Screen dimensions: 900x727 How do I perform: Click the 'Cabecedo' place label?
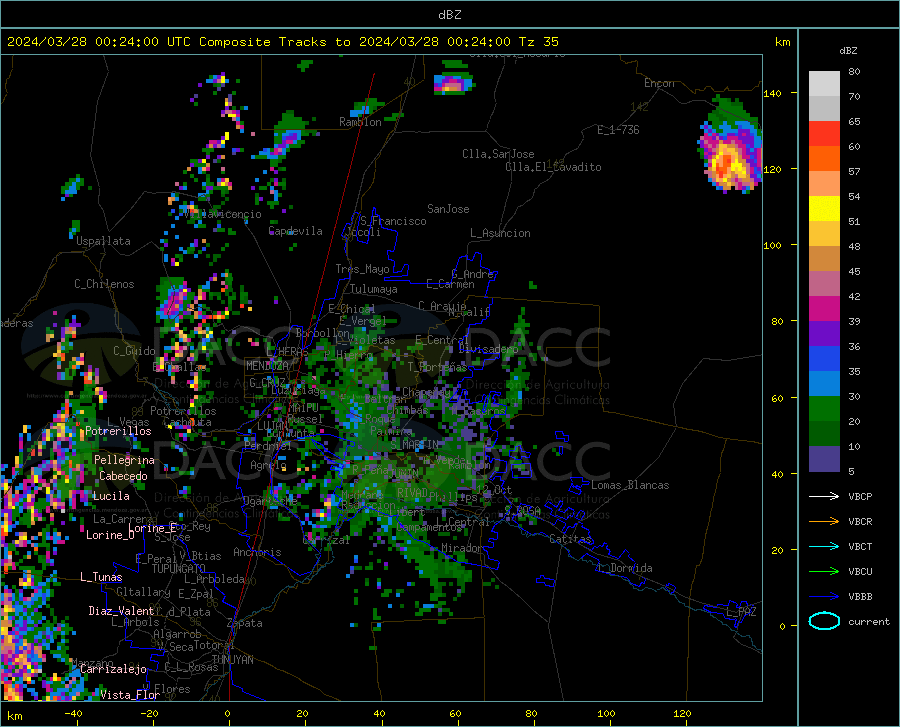[x=123, y=476]
